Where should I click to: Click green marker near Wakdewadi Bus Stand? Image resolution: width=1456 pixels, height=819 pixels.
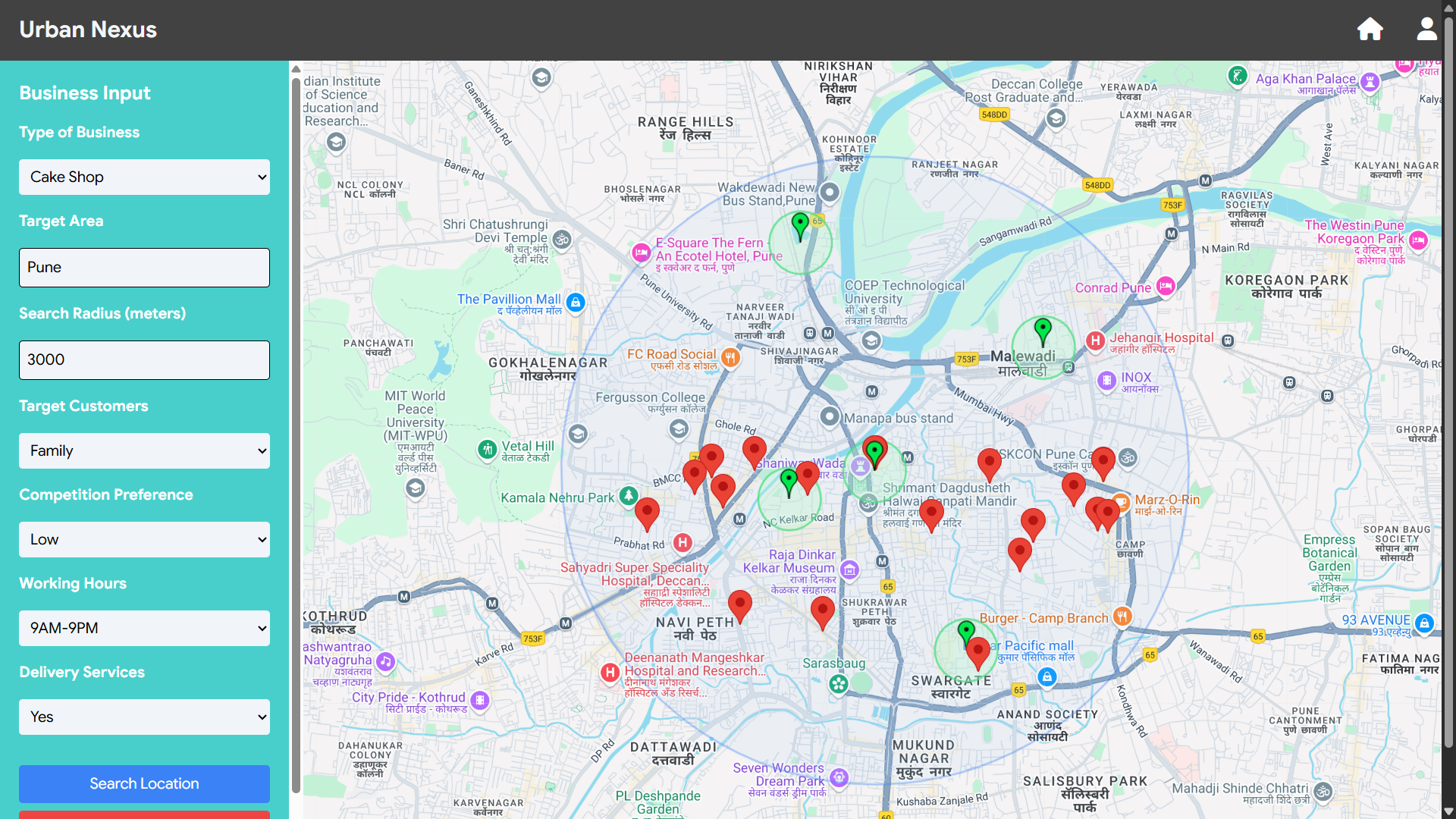pos(800,224)
